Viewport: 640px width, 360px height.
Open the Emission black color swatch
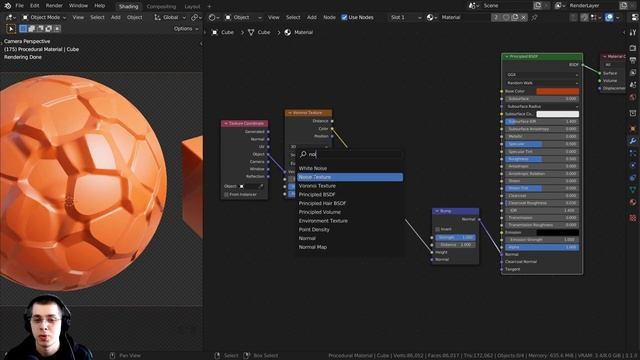click(558, 232)
